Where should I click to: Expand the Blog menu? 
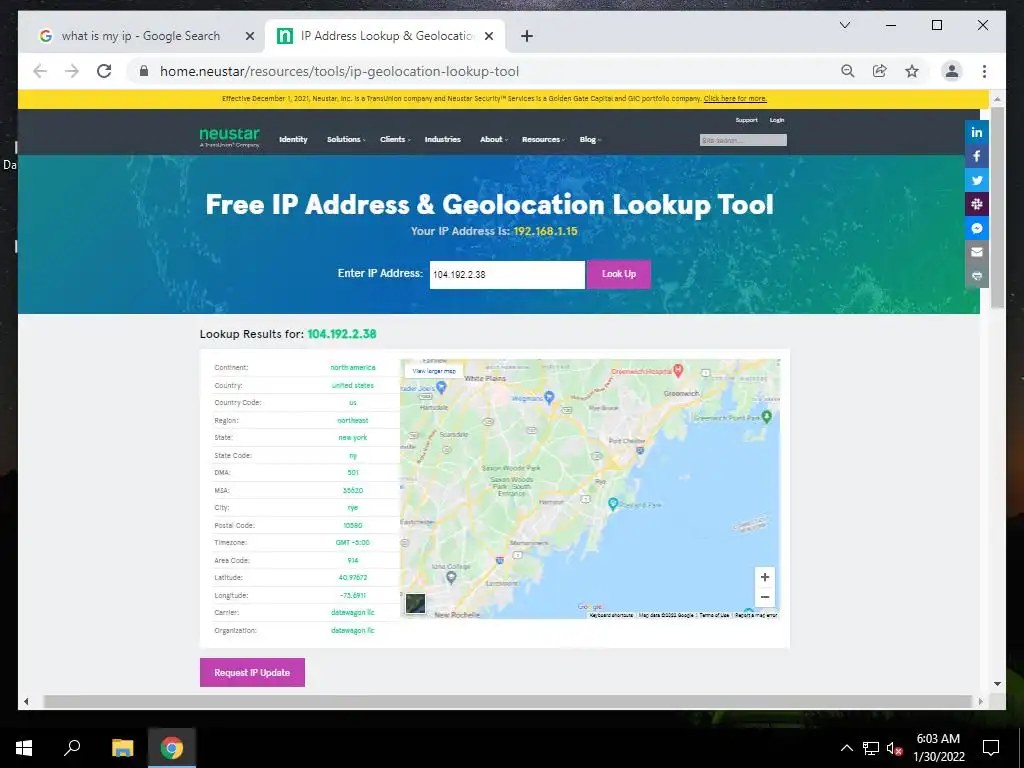pyautogui.click(x=590, y=139)
